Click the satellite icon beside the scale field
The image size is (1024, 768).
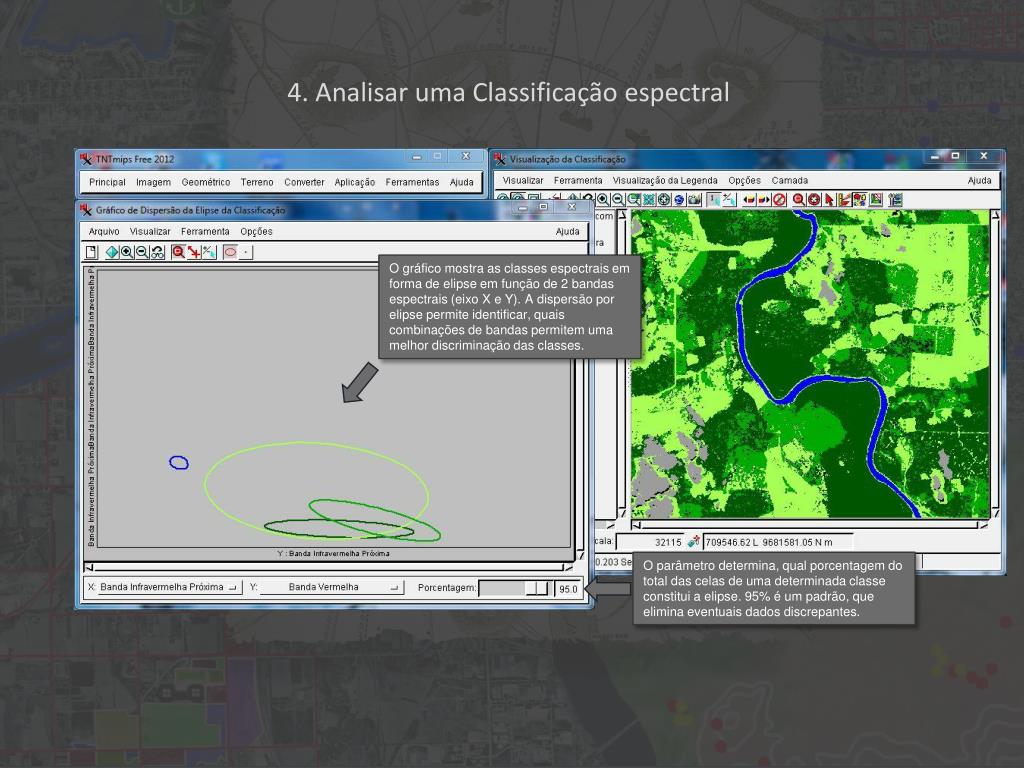click(x=694, y=541)
